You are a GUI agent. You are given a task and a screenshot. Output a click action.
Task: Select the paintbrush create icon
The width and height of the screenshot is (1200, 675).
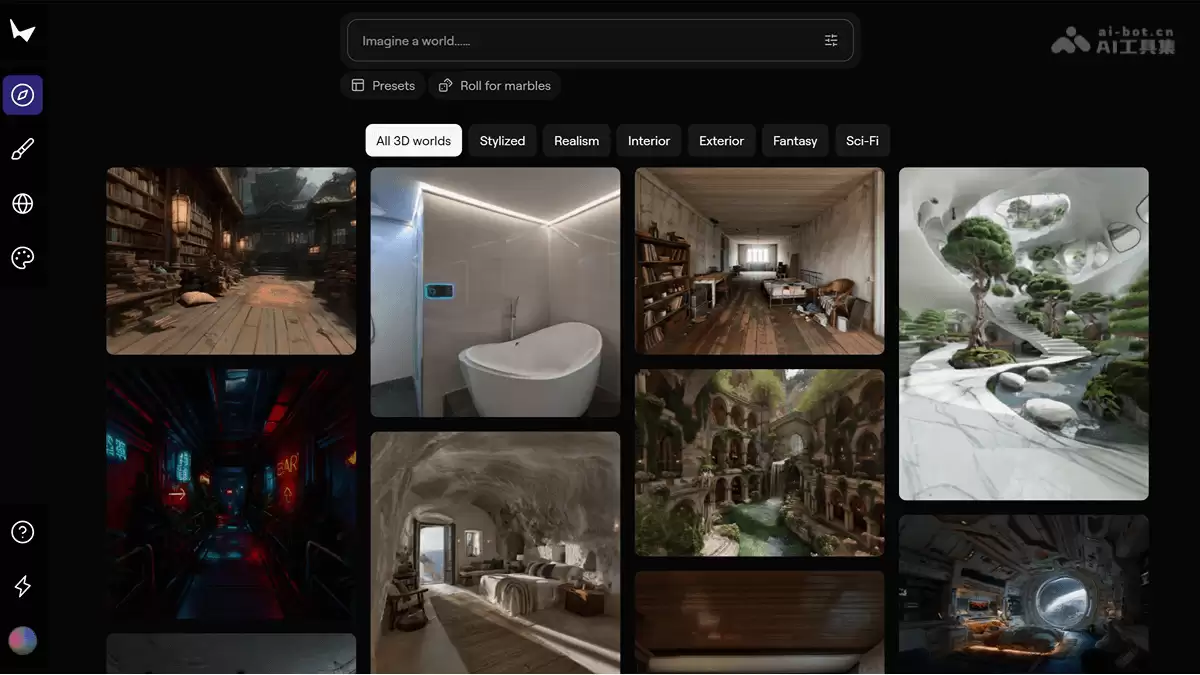22,150
